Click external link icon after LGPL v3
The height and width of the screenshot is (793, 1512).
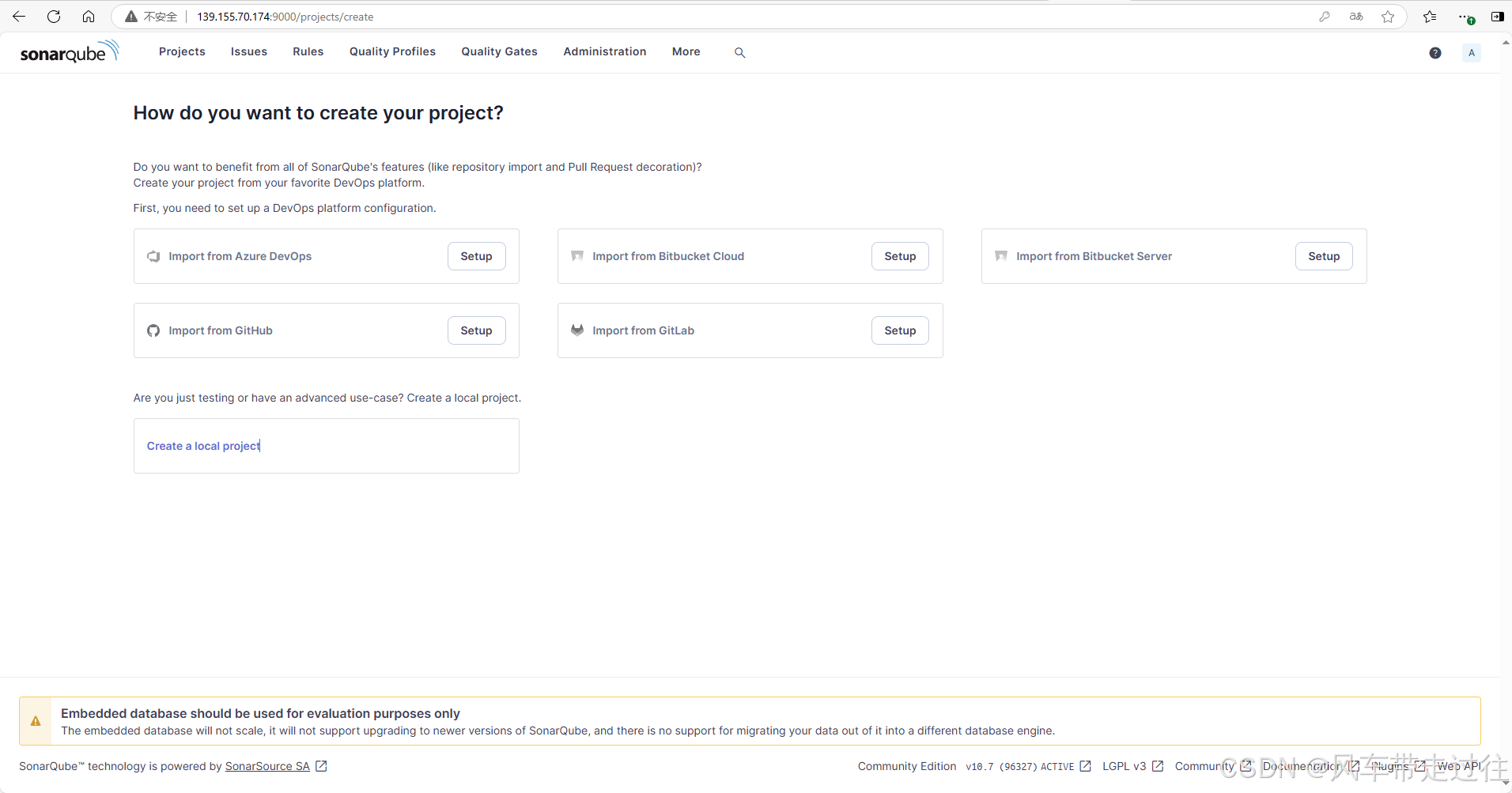(1158, 766)
